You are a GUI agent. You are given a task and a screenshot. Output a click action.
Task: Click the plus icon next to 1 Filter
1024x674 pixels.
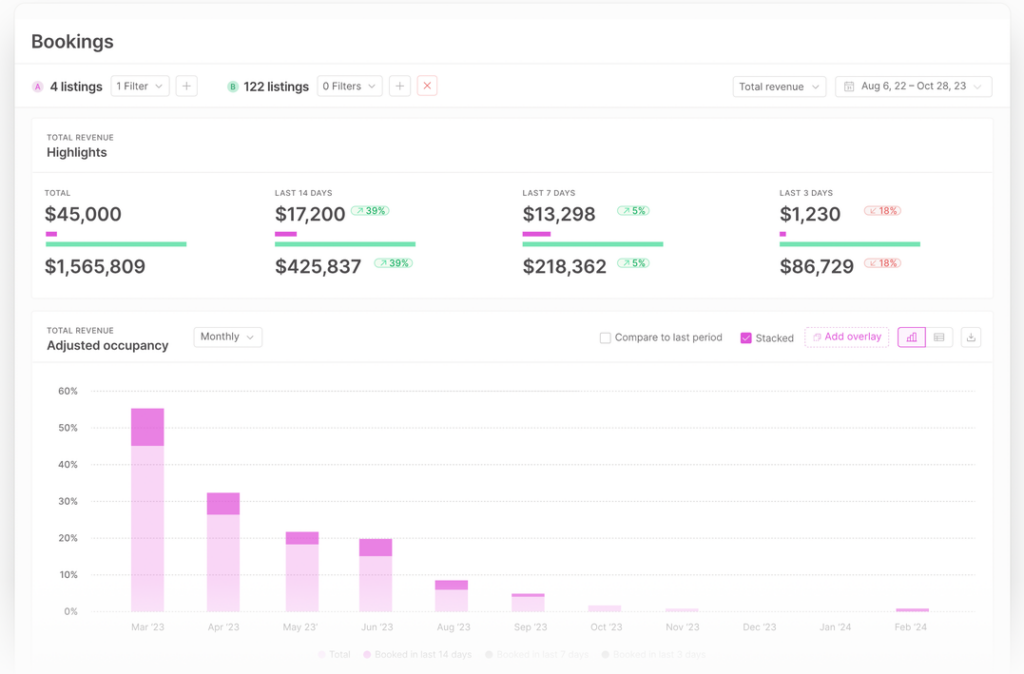(x=186, y=86)
